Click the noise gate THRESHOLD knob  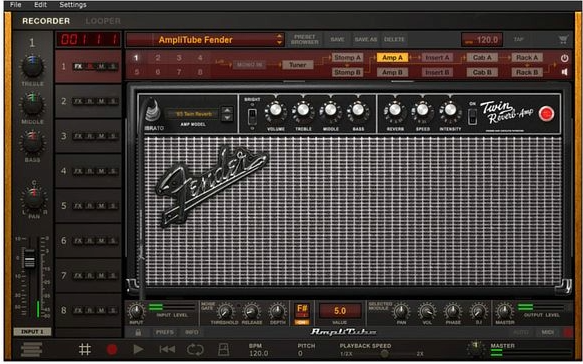pyautogui.click(x=224, y=311)
